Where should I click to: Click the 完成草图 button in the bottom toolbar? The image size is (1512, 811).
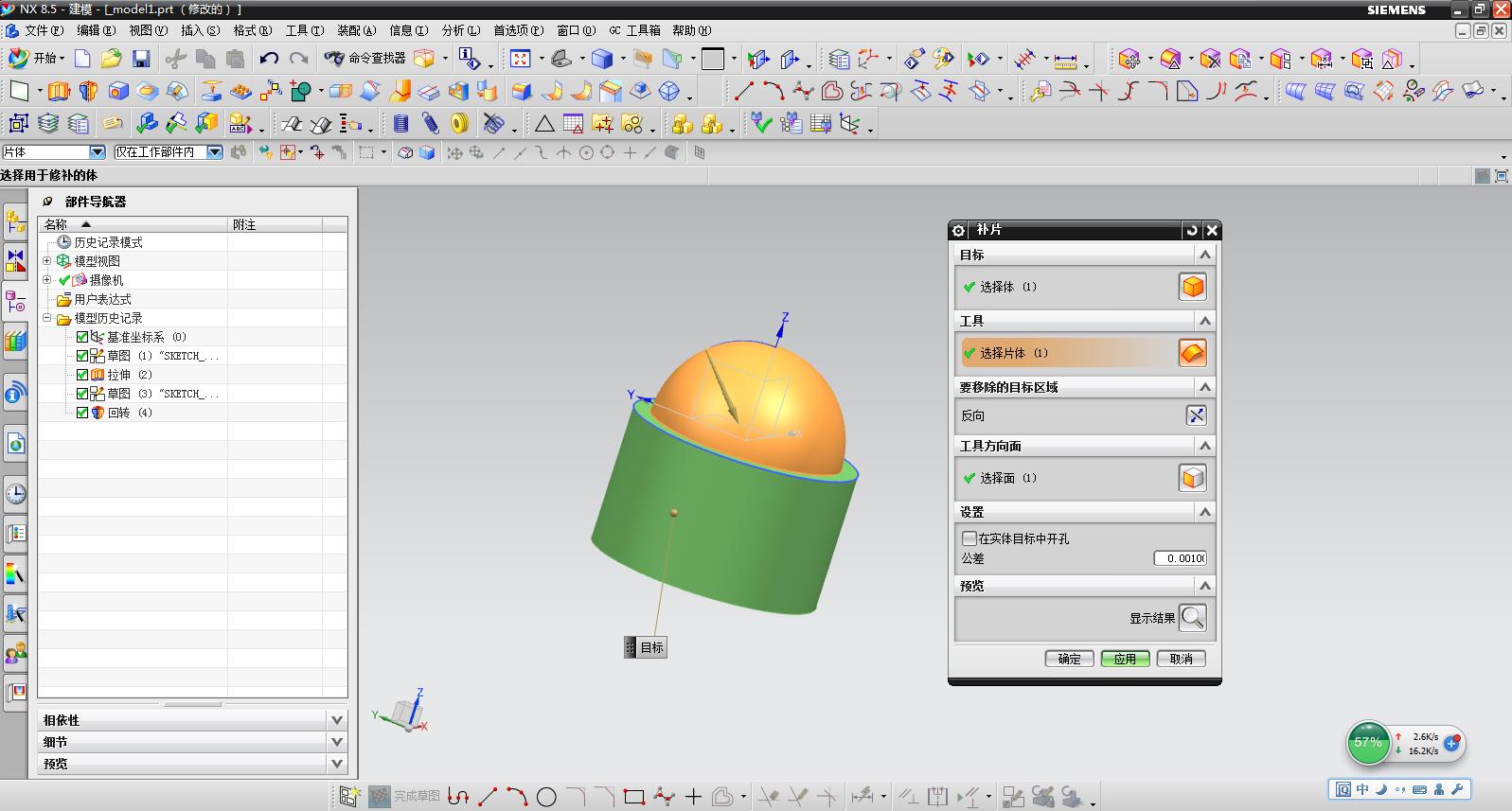(x=404, y=797)
